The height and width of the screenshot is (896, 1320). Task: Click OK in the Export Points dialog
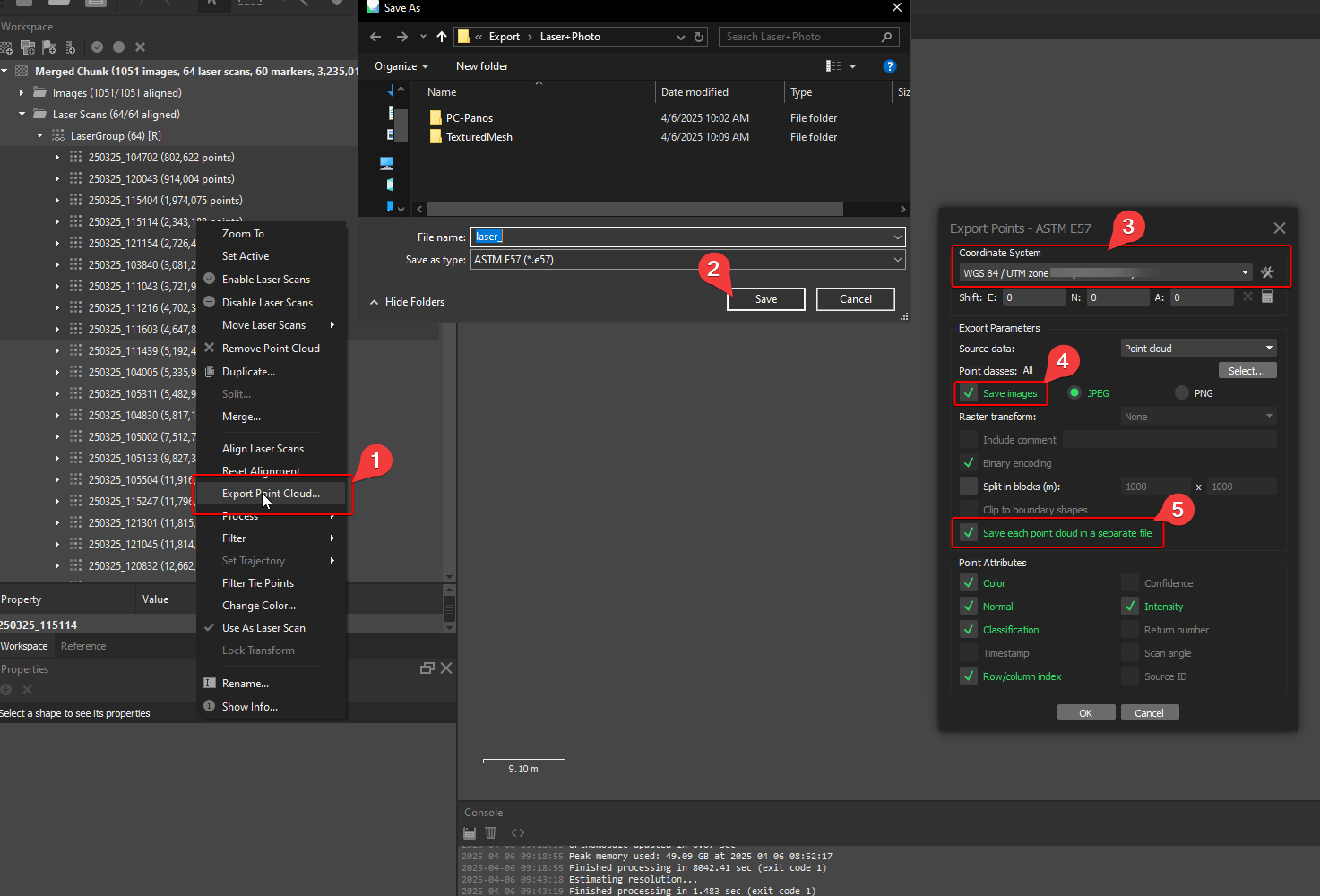1086,712
